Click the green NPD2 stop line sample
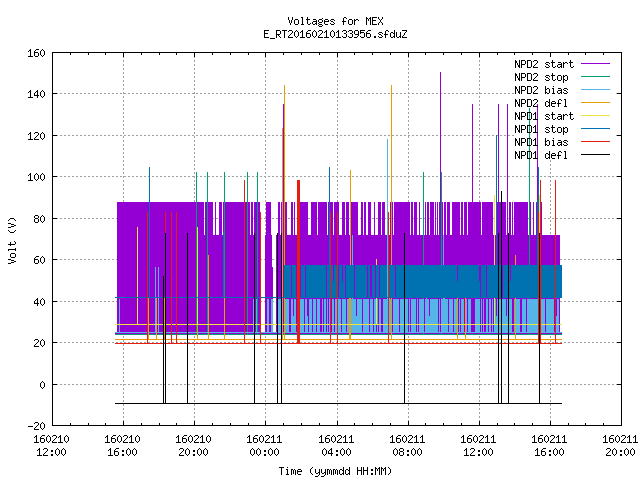640x480 pixels. [596, 77]
